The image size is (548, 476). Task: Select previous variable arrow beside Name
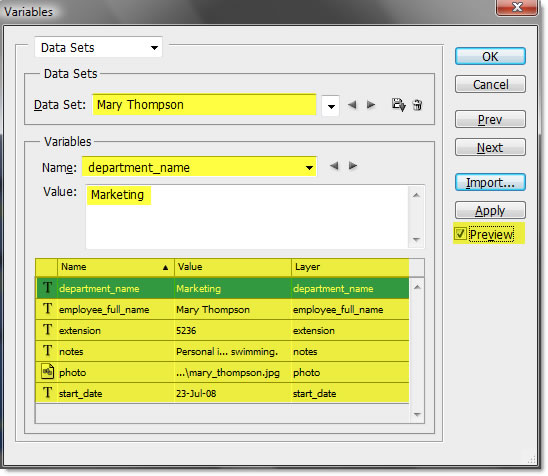(334, 166)
